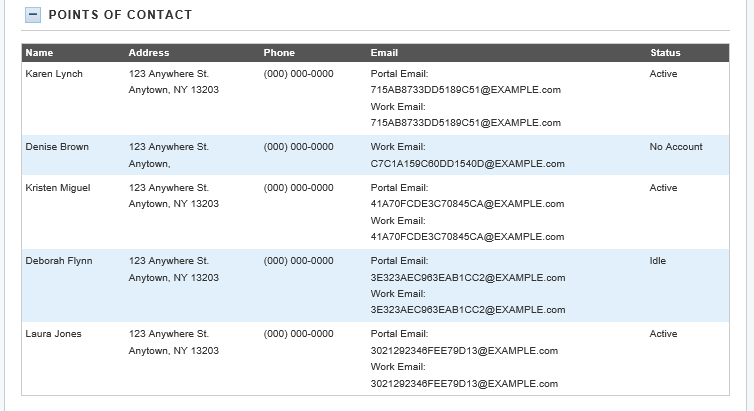Select the Denise Brown contact name
Viewport: 754px width, 411px height.
(57, 147)
